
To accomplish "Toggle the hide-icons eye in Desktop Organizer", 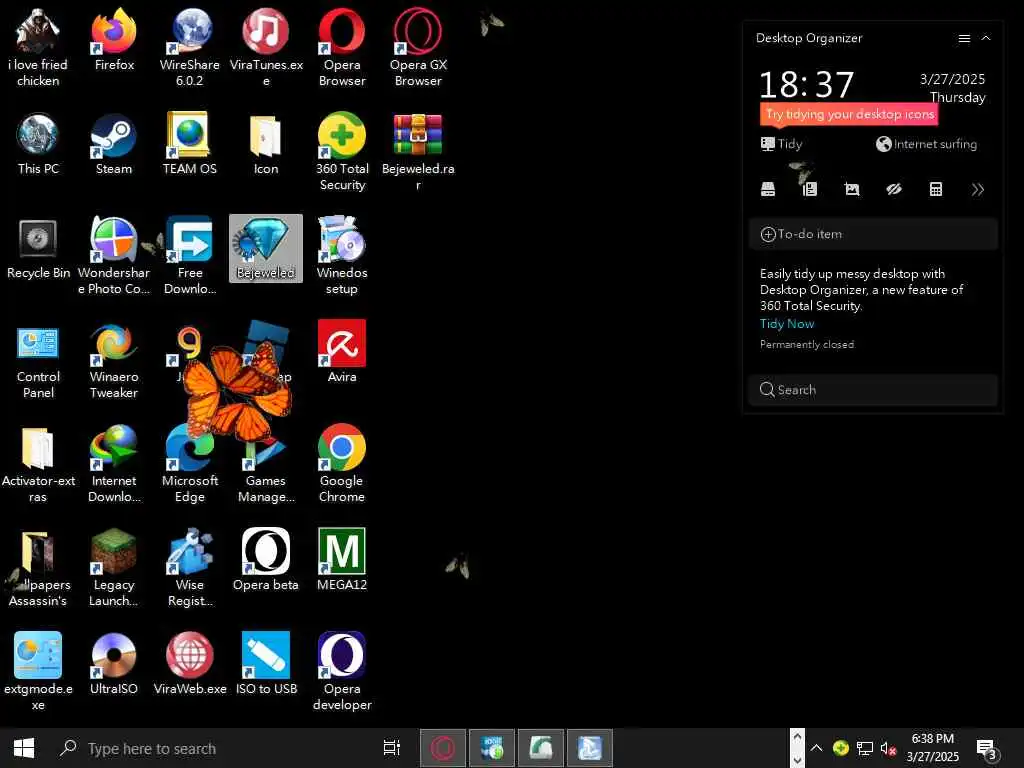I will pos(894,189).
